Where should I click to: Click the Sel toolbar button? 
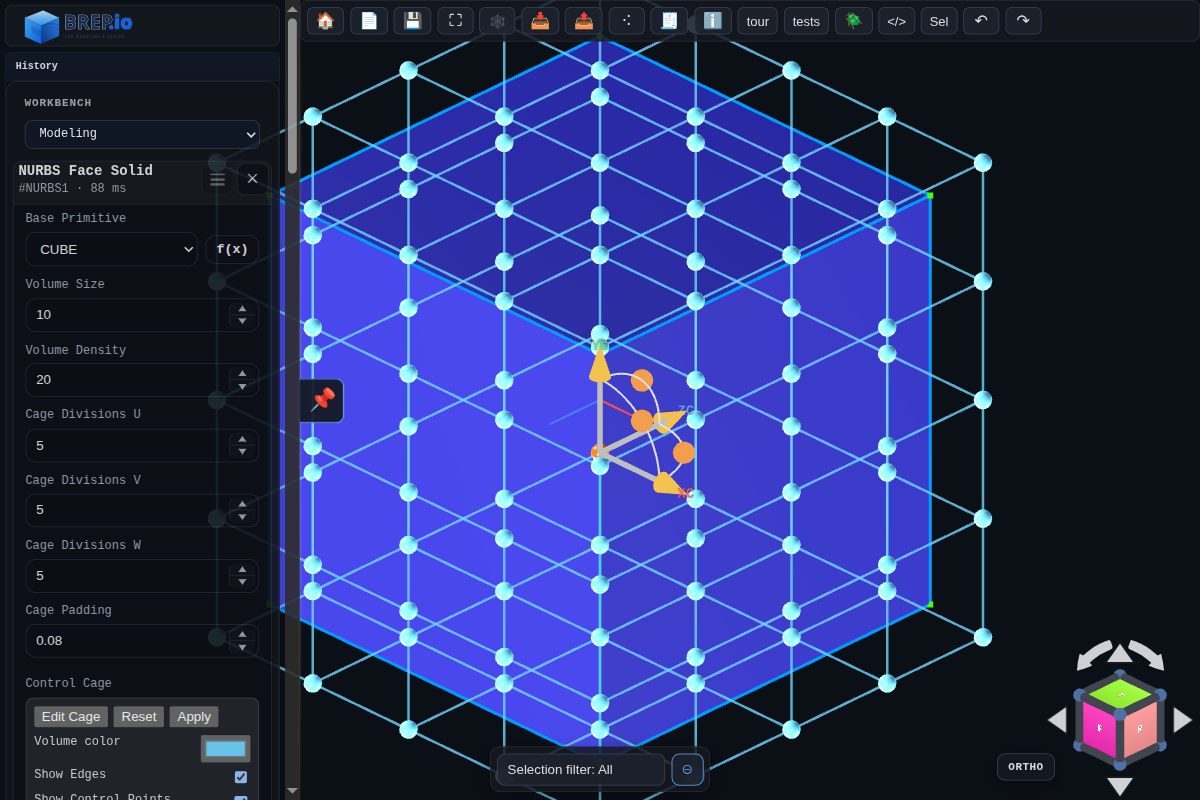tap(939, 21)
